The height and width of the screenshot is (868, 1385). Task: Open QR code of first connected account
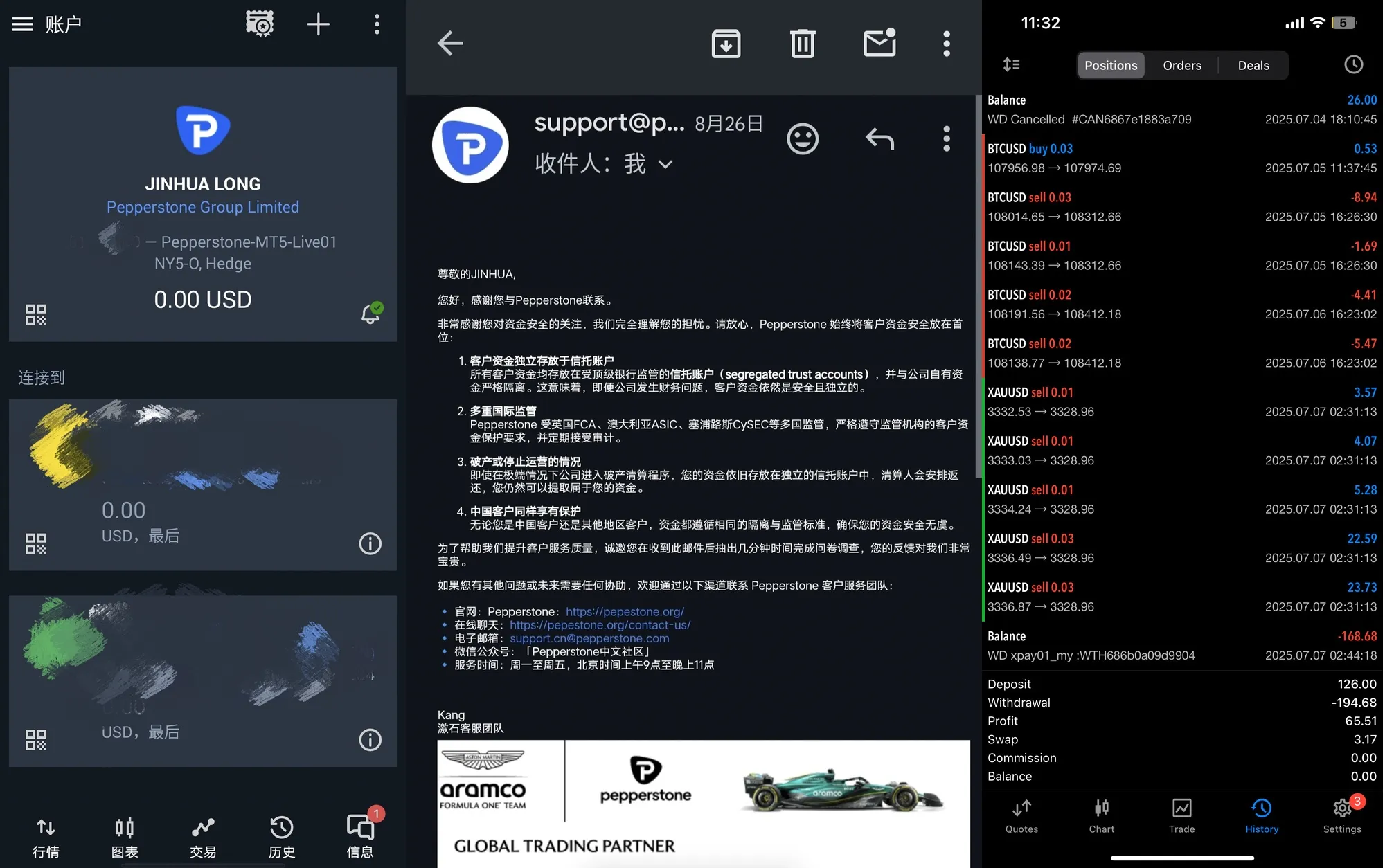point(36,543)
